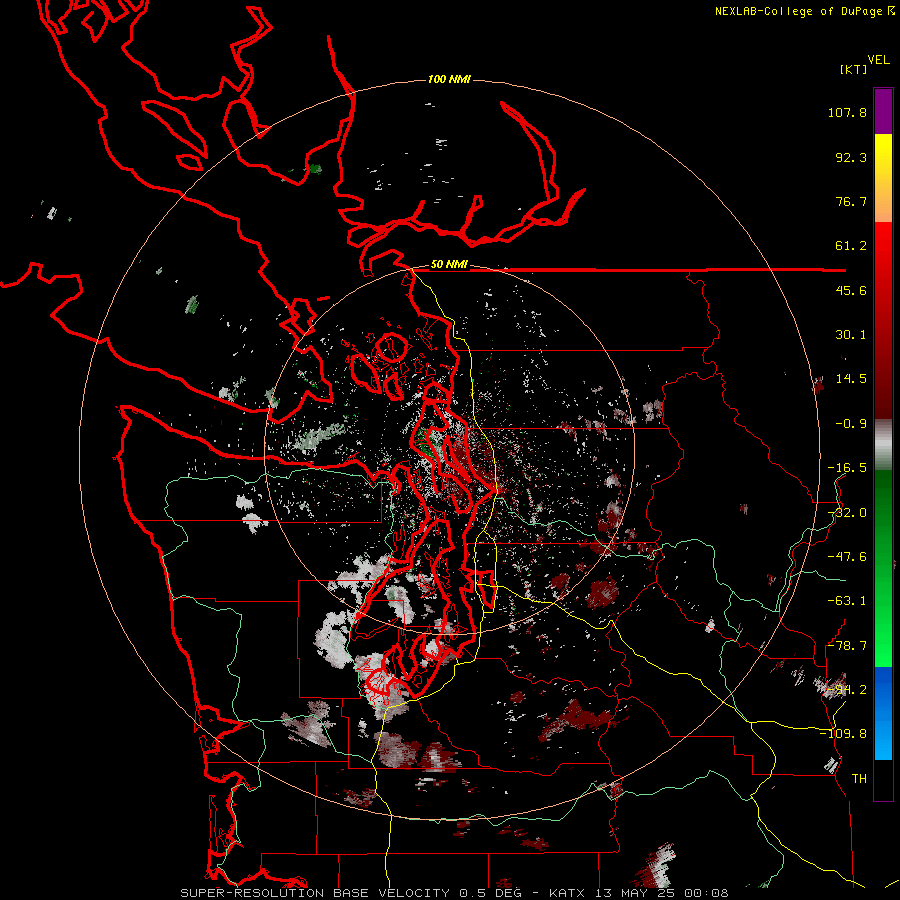Click the 50 NMI range ring label
The image size is (900, 900).
pyautogui.click(x=449, y=265)
